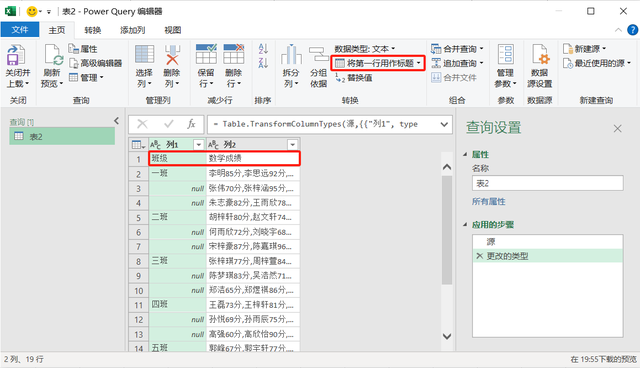Image resolution: width=640 pixels, height=368 pixels.
Task: Click the 关闭并上载 (Close & Load) icon
Action: click(x=16, y=55)
